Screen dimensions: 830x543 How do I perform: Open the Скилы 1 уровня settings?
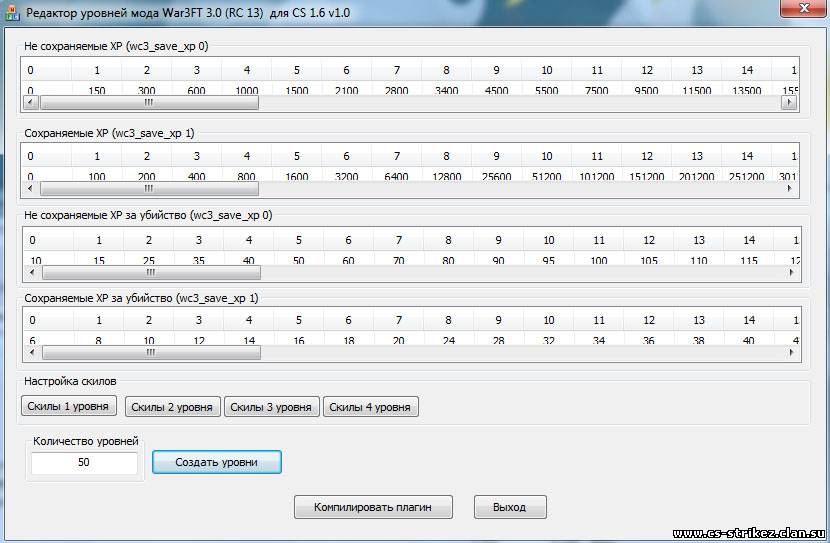pyautogui.click(x=69, y=406)
